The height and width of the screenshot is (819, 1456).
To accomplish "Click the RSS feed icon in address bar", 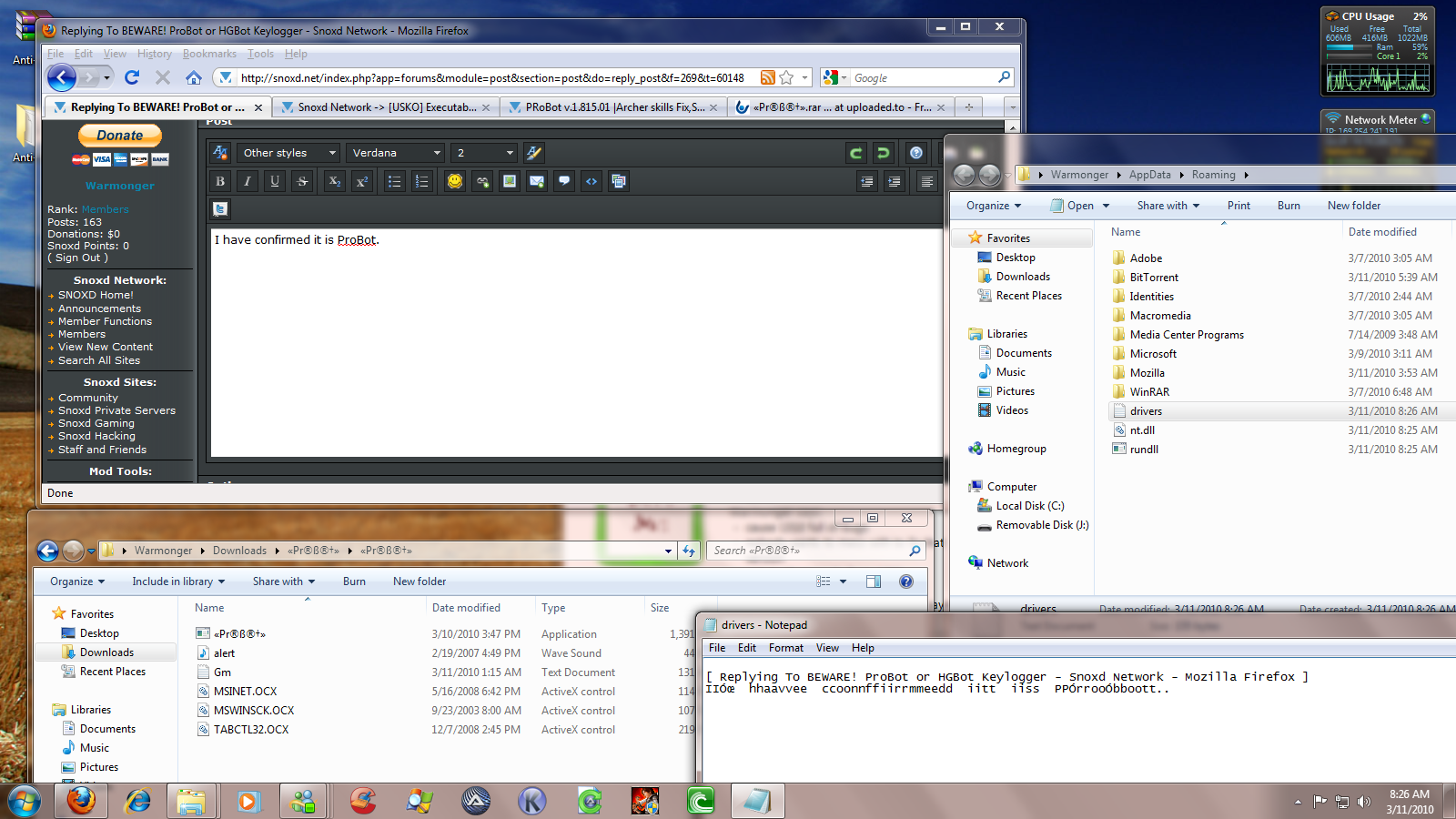I will 768,77.
